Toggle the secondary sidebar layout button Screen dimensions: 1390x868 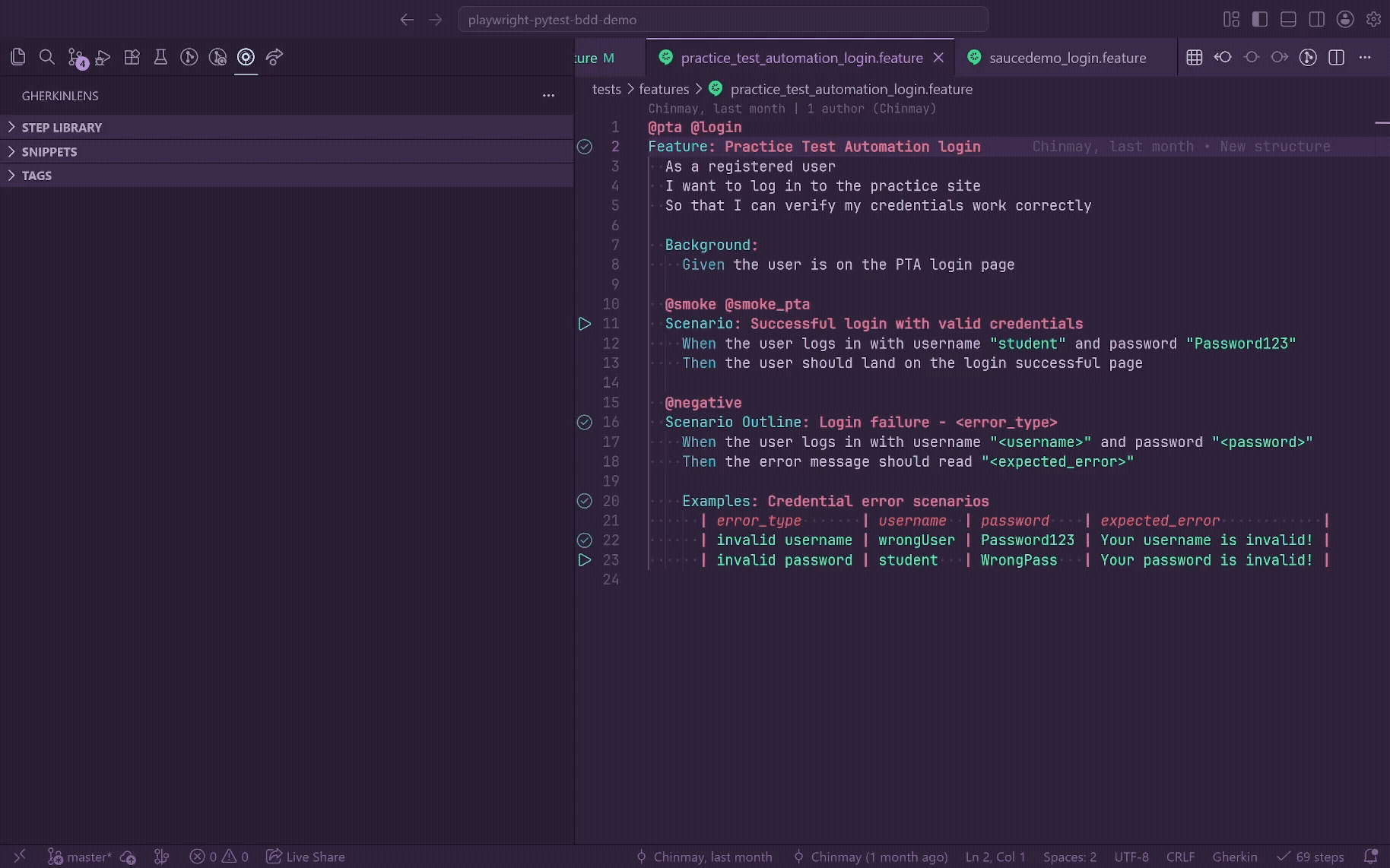click(1317, 20)
